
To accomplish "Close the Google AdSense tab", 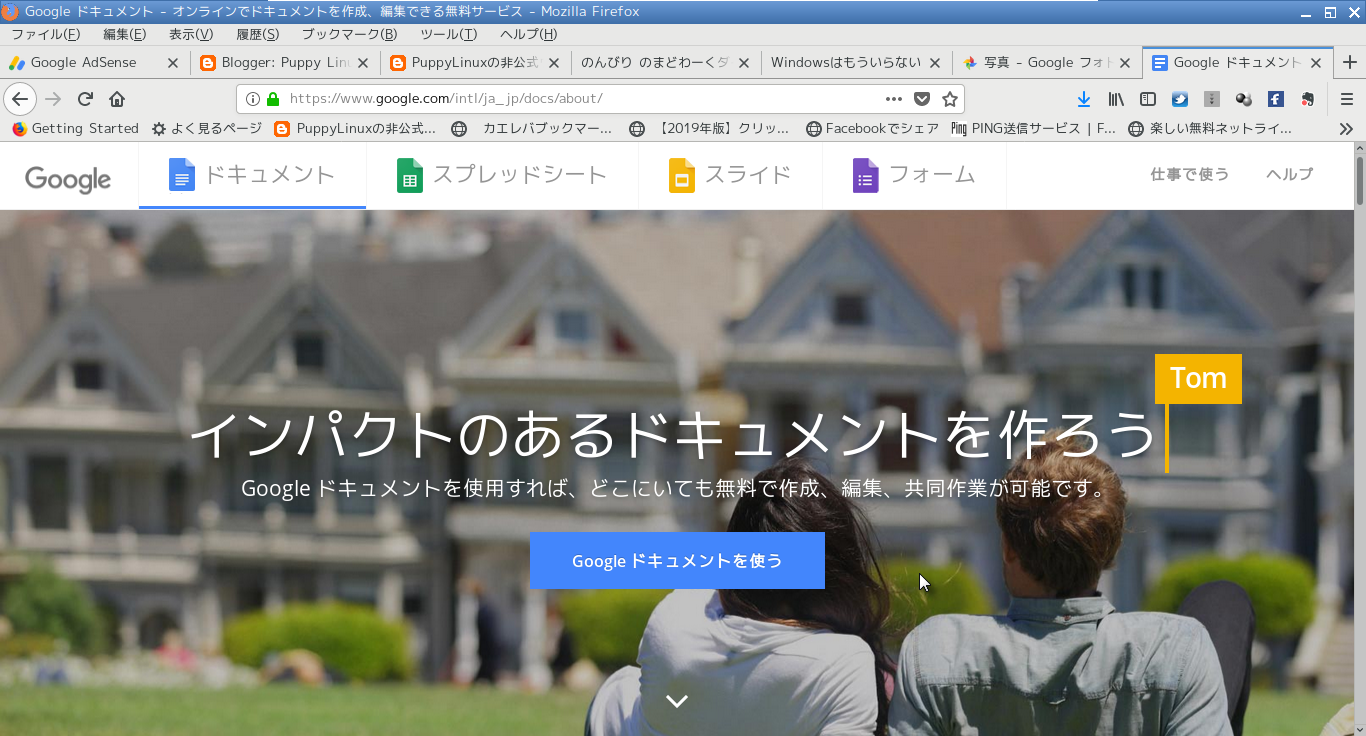I will [x=172, y=62].
